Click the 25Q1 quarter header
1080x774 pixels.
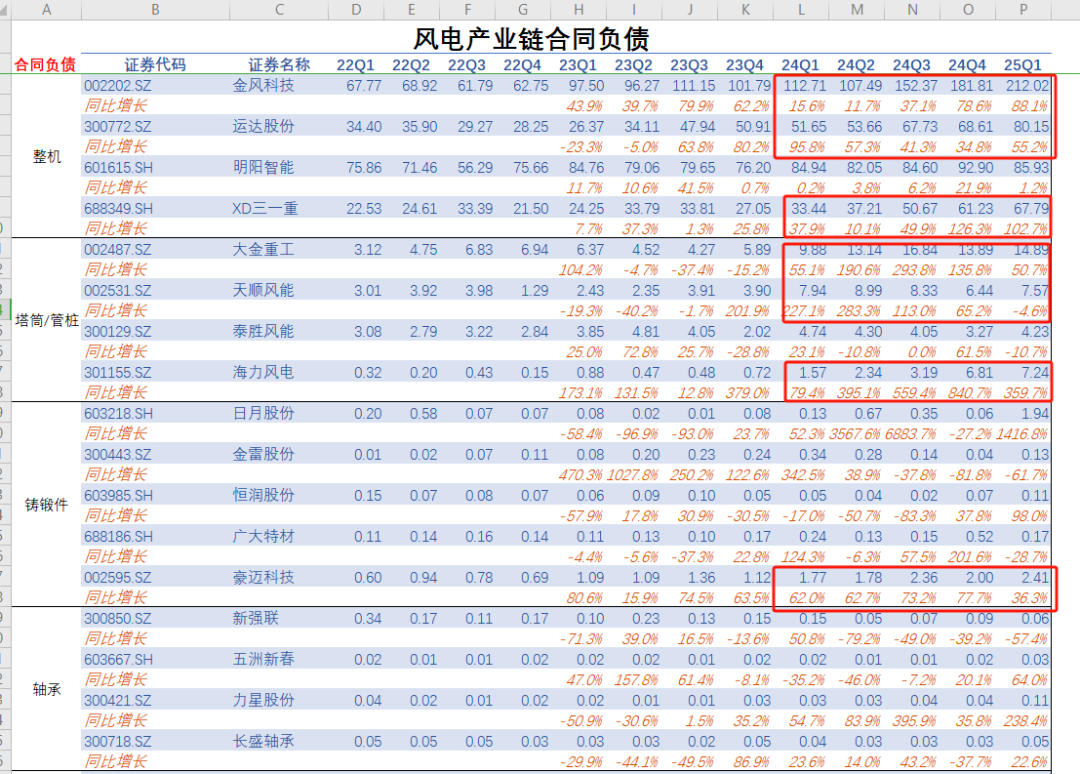click(x=1023, y=65)
